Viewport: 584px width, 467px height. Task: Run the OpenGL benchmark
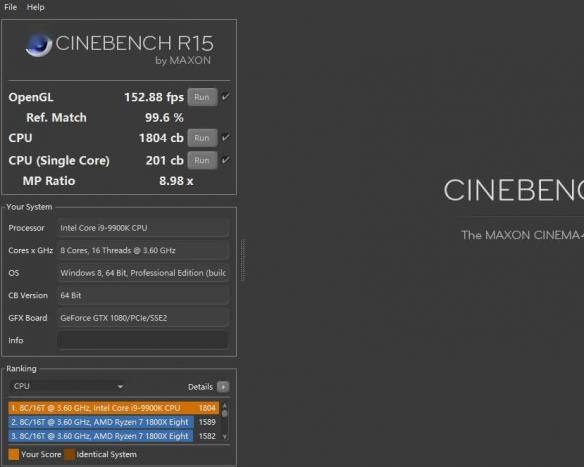tap(202, 97)
